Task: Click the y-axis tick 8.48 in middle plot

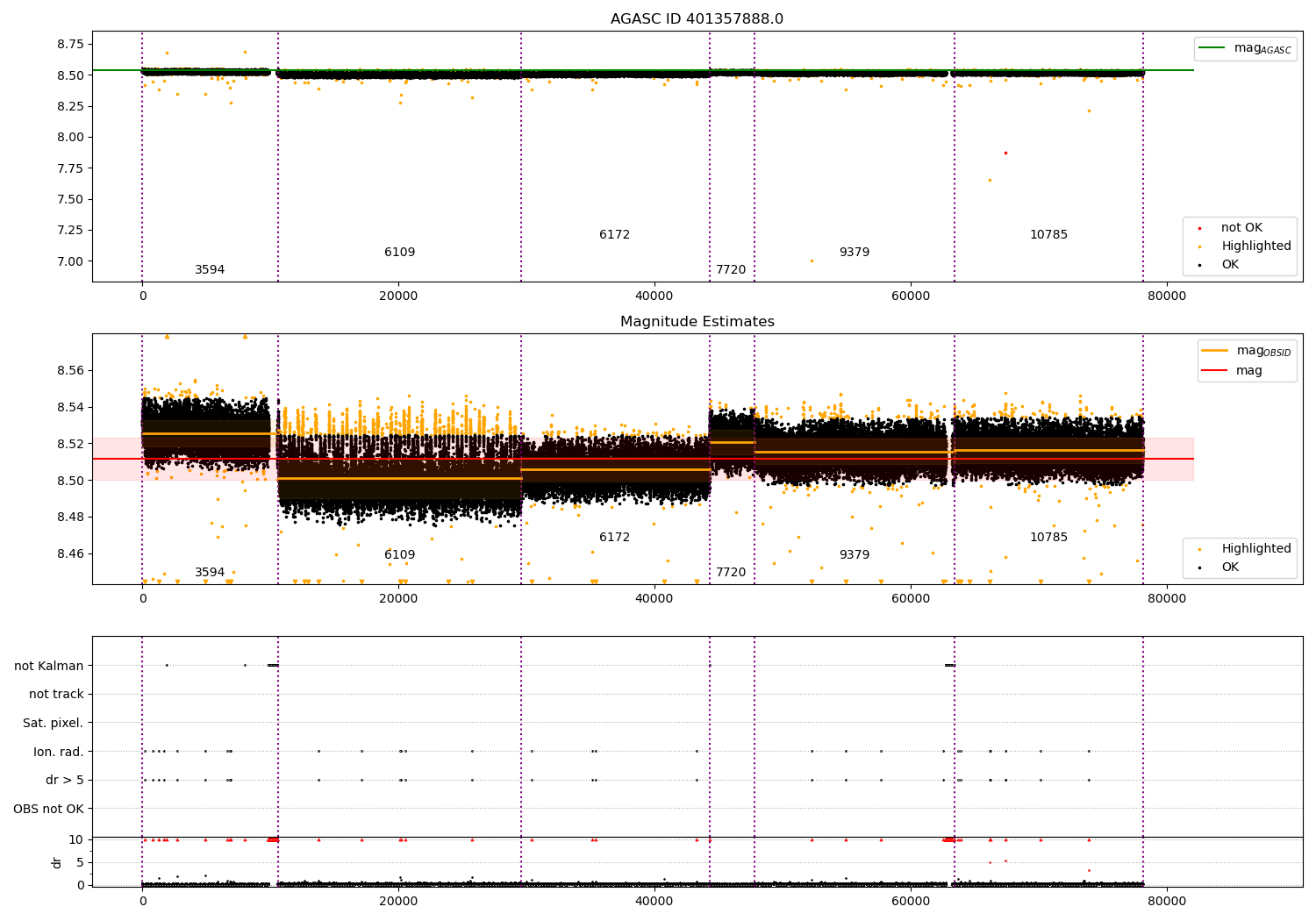Action: pyautogui.click(x=69, y=517)
